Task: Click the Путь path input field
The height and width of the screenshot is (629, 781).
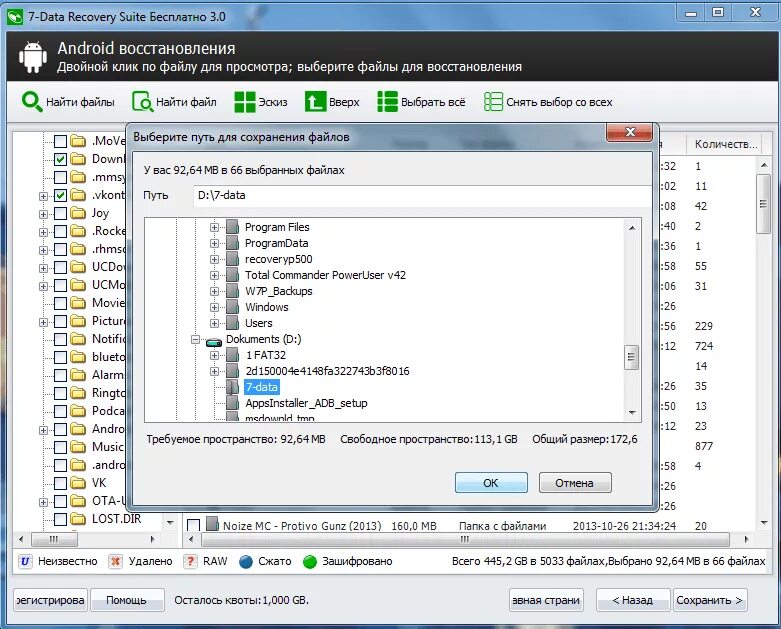Action: point(422,195)
